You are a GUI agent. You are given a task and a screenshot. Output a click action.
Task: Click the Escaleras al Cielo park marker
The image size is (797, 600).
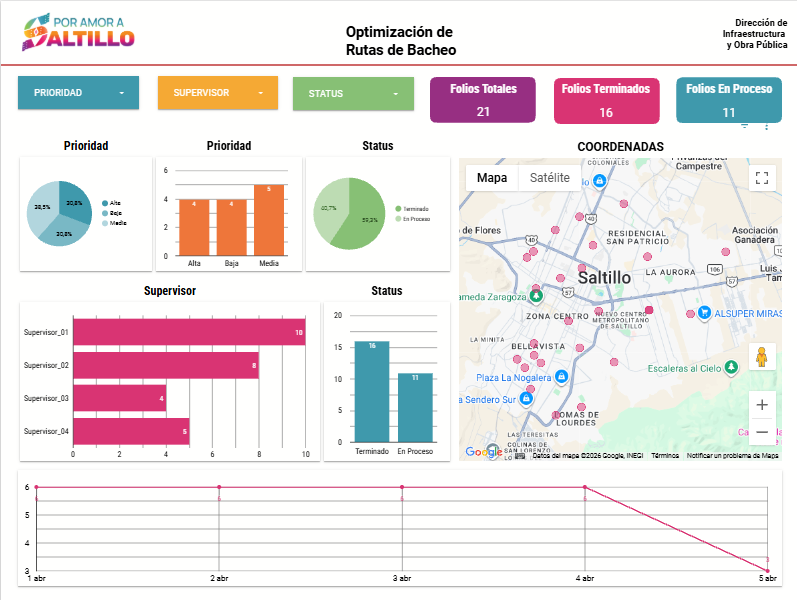pyautogui.click(x=731, y=367)
